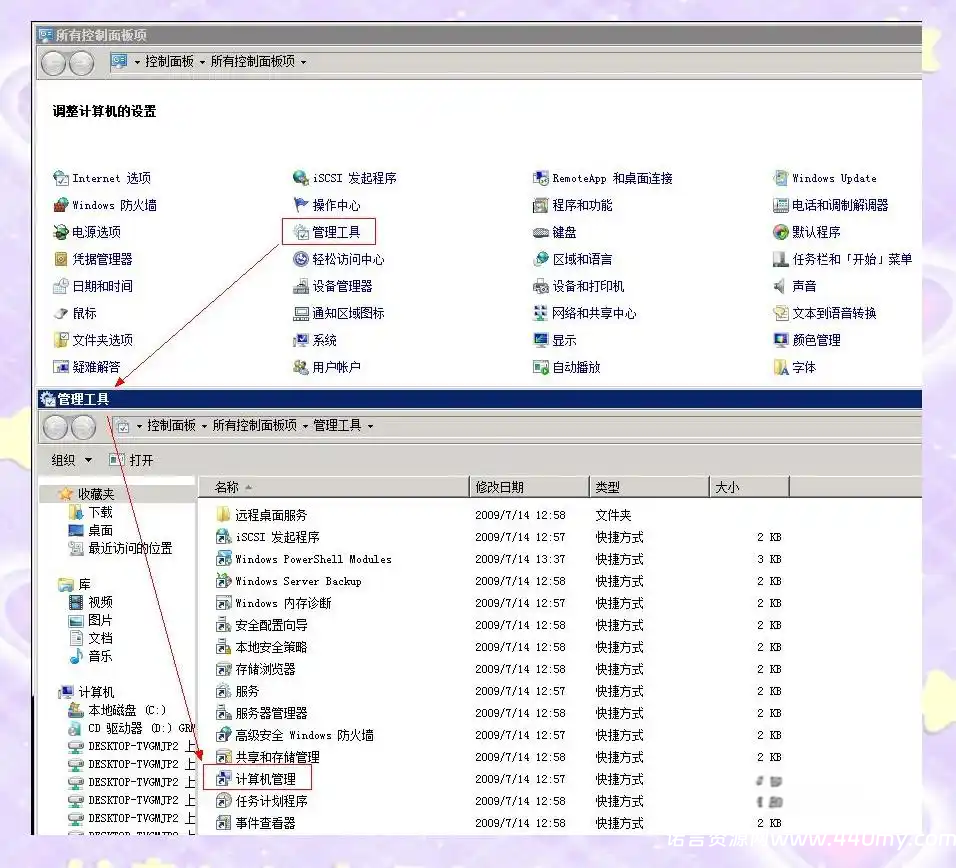Open the Windows 防火墙 icon
The height and width of the screenshot is (868, 956).
[61, 205]
